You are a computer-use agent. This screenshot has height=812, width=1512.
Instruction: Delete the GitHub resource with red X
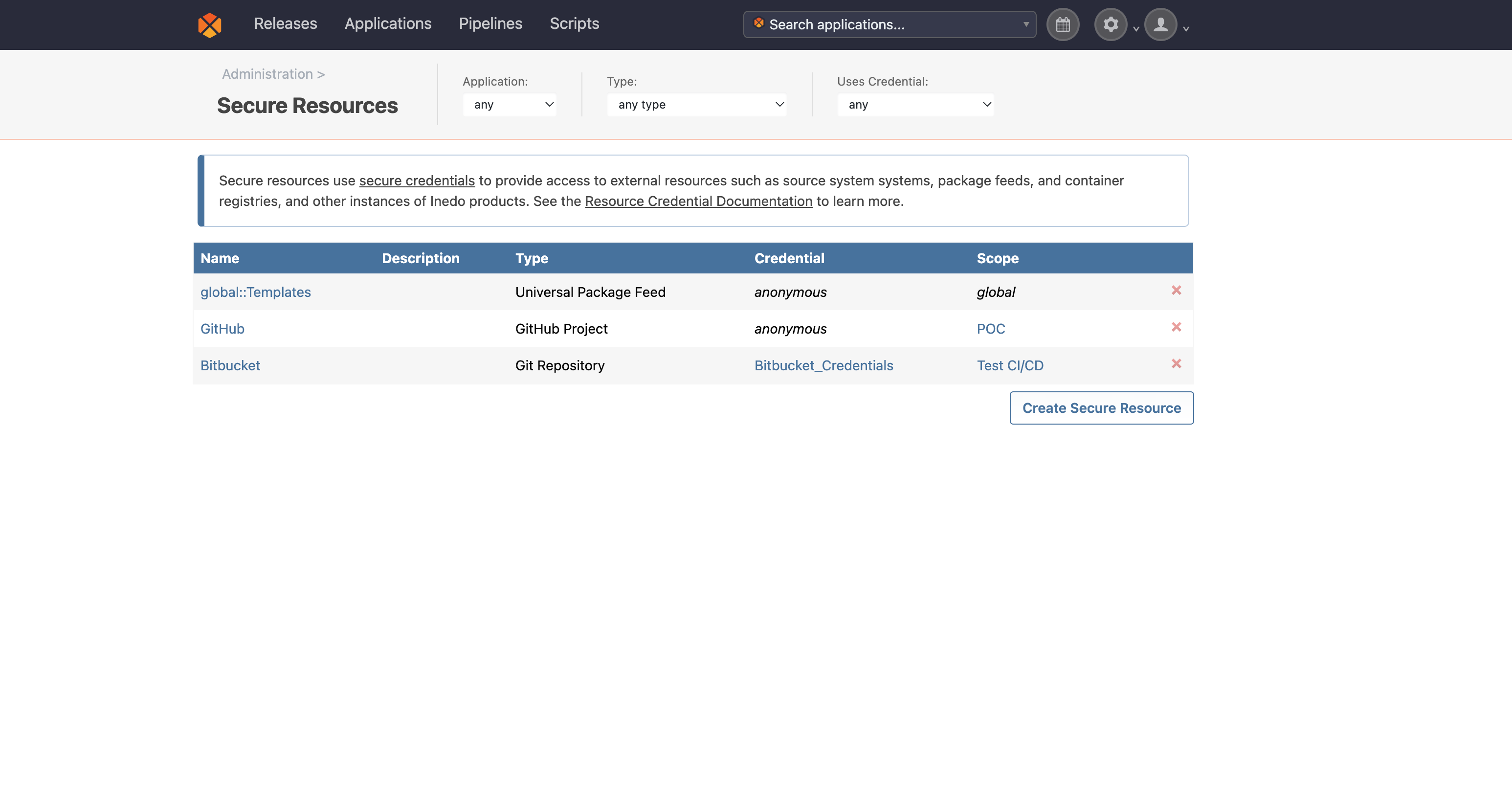pyautogui.click(x=1176, y=327)
